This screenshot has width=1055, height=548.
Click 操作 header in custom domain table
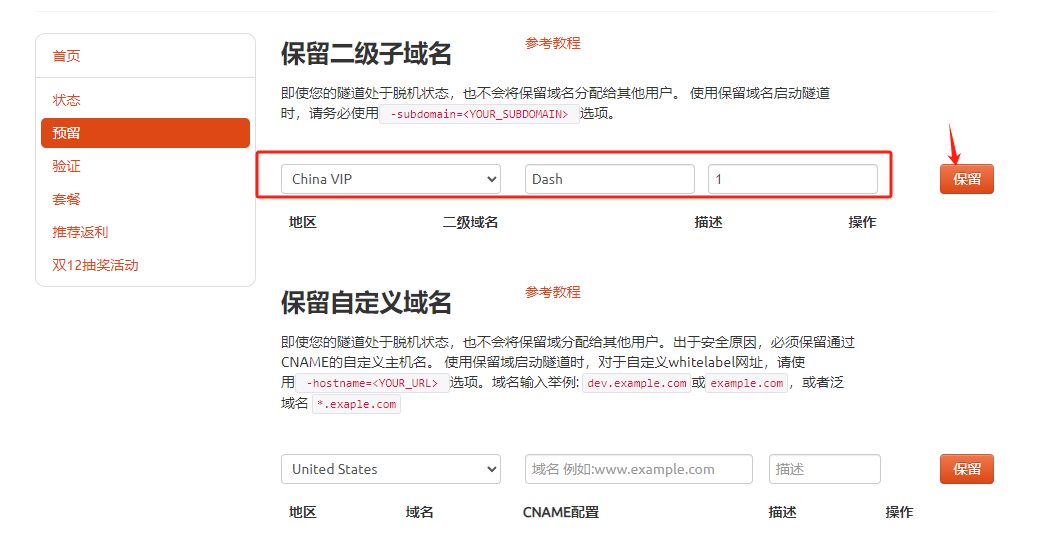click(x=899, y=512)
